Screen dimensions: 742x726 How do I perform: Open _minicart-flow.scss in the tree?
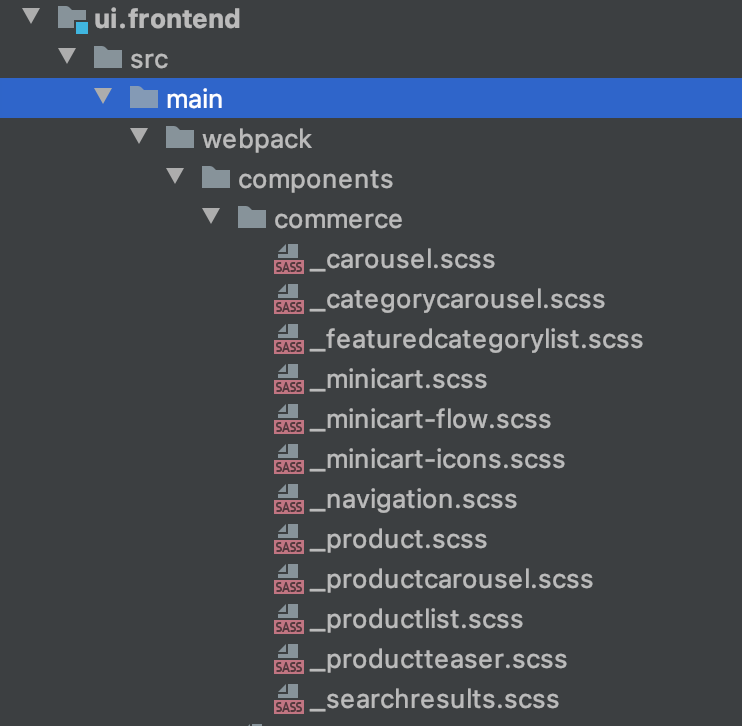430,420
